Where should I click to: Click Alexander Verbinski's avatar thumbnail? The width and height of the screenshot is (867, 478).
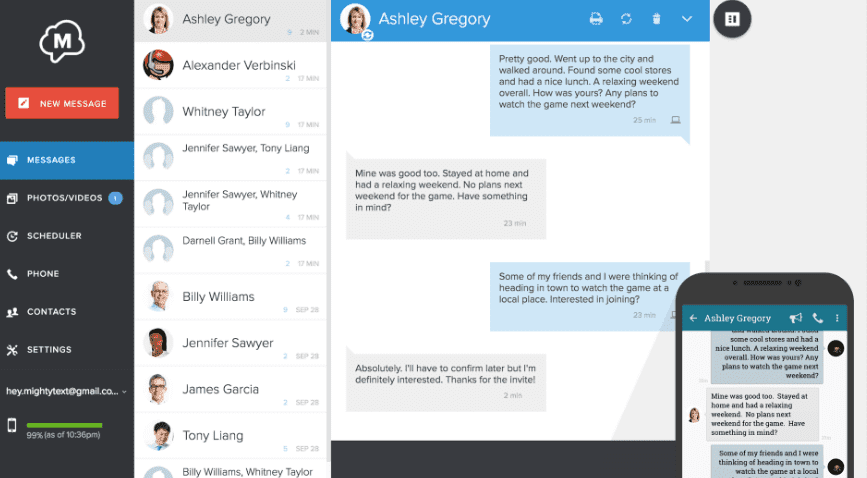tap(158, 65)
